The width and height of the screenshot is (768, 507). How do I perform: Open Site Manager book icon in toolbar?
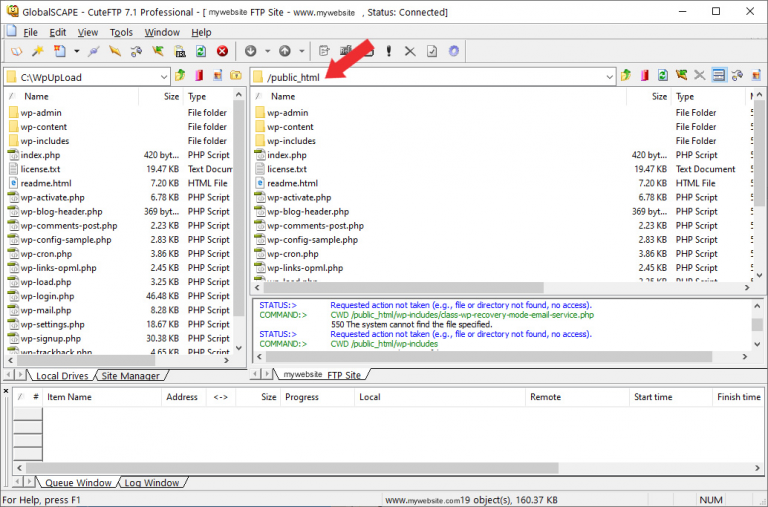click(x=15, y=51)
